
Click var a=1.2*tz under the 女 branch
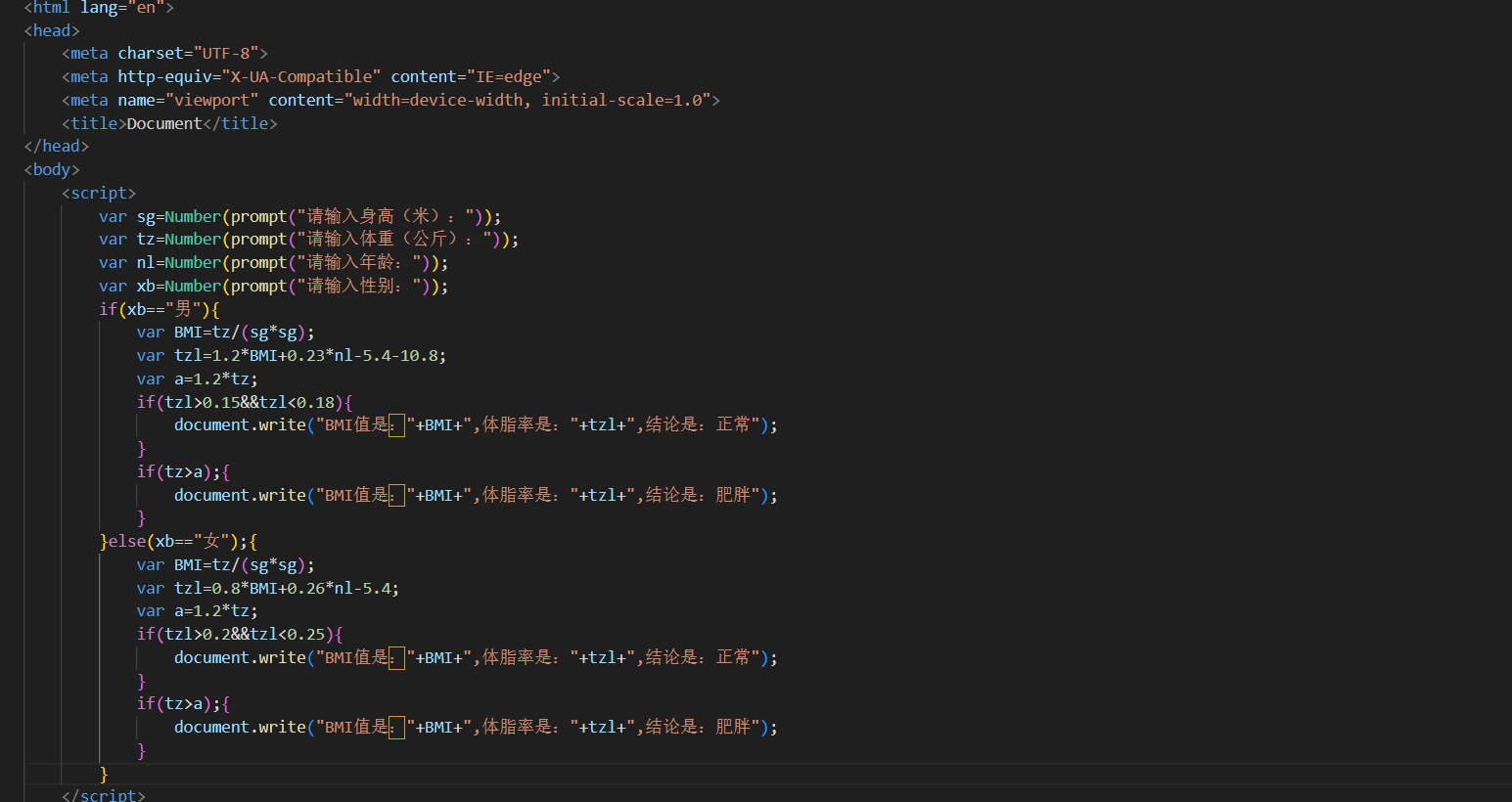(x=198, y=610)
